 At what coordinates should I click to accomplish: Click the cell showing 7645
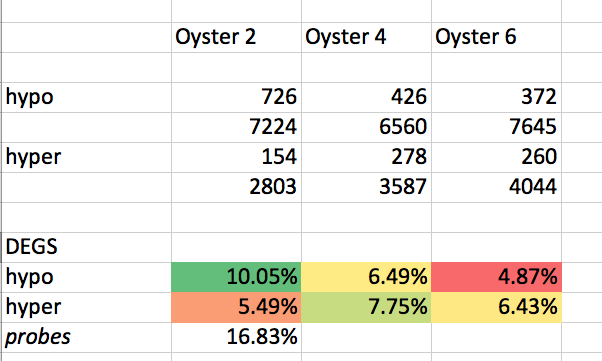coord(496,127)
